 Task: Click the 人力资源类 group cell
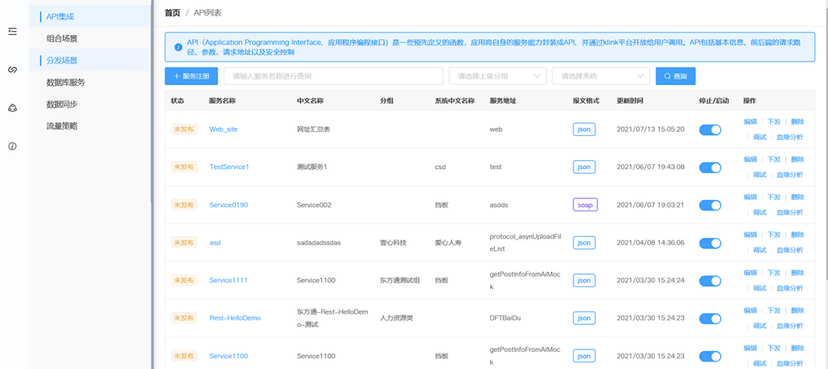pyautogui.click(x=397, y=318)
